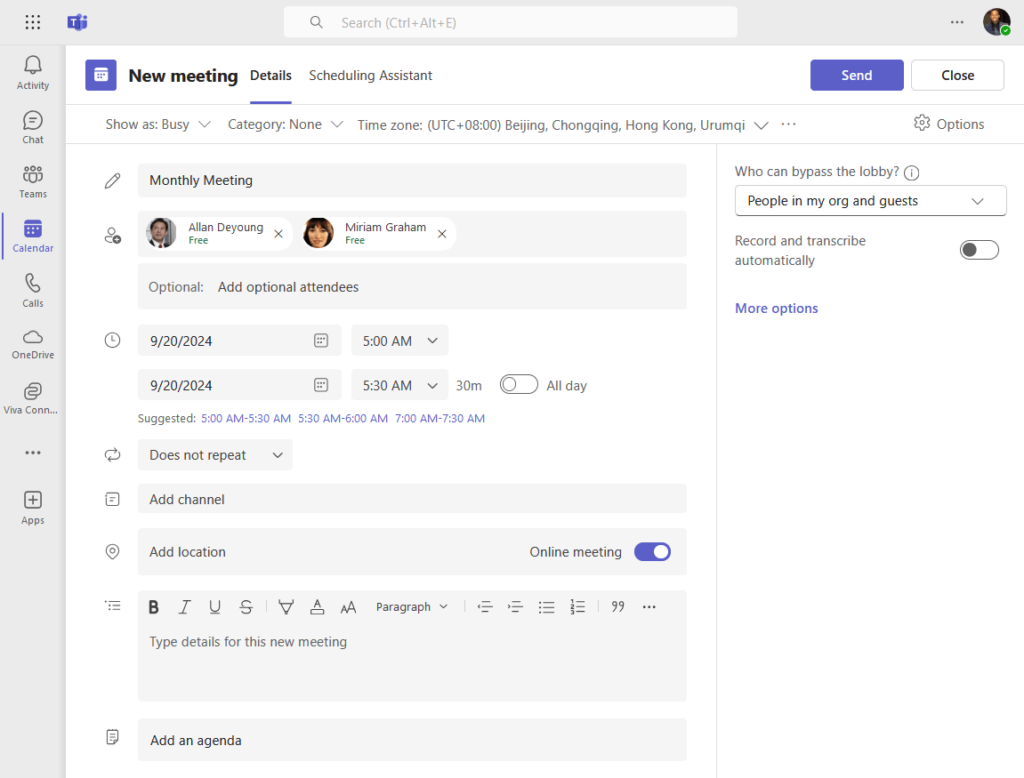
Task: Insert a bulleted list
Action: pyautogui.click(x=546, y=607)
